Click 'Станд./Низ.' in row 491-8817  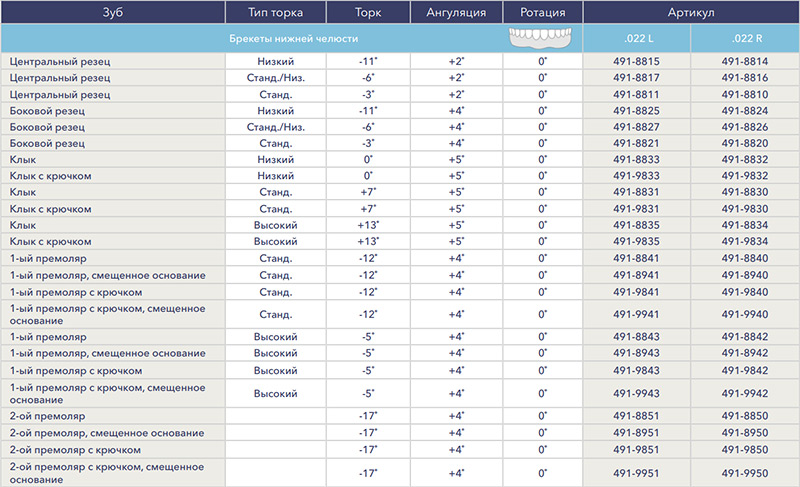coord(276,78)
